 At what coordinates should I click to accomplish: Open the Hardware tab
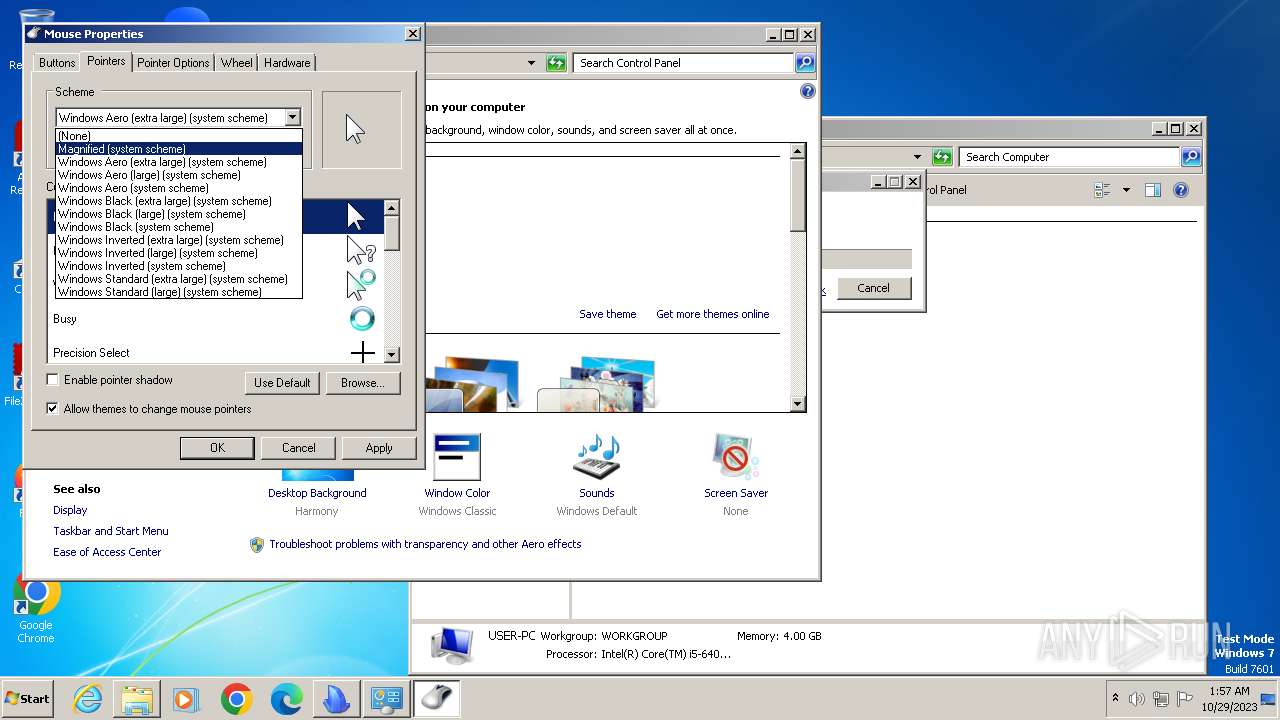point(287,63)
